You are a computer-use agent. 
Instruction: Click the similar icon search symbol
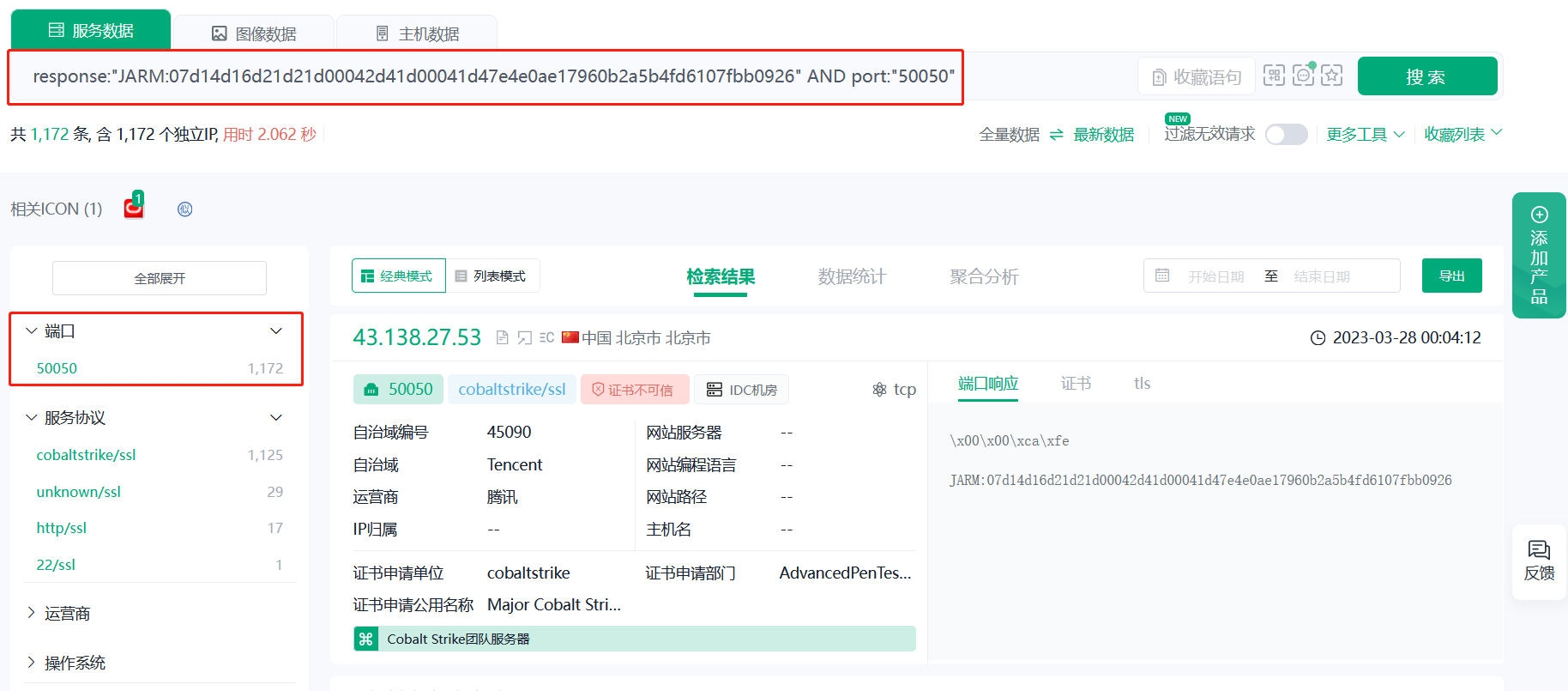pyautogui.click(x=184, y=209)
